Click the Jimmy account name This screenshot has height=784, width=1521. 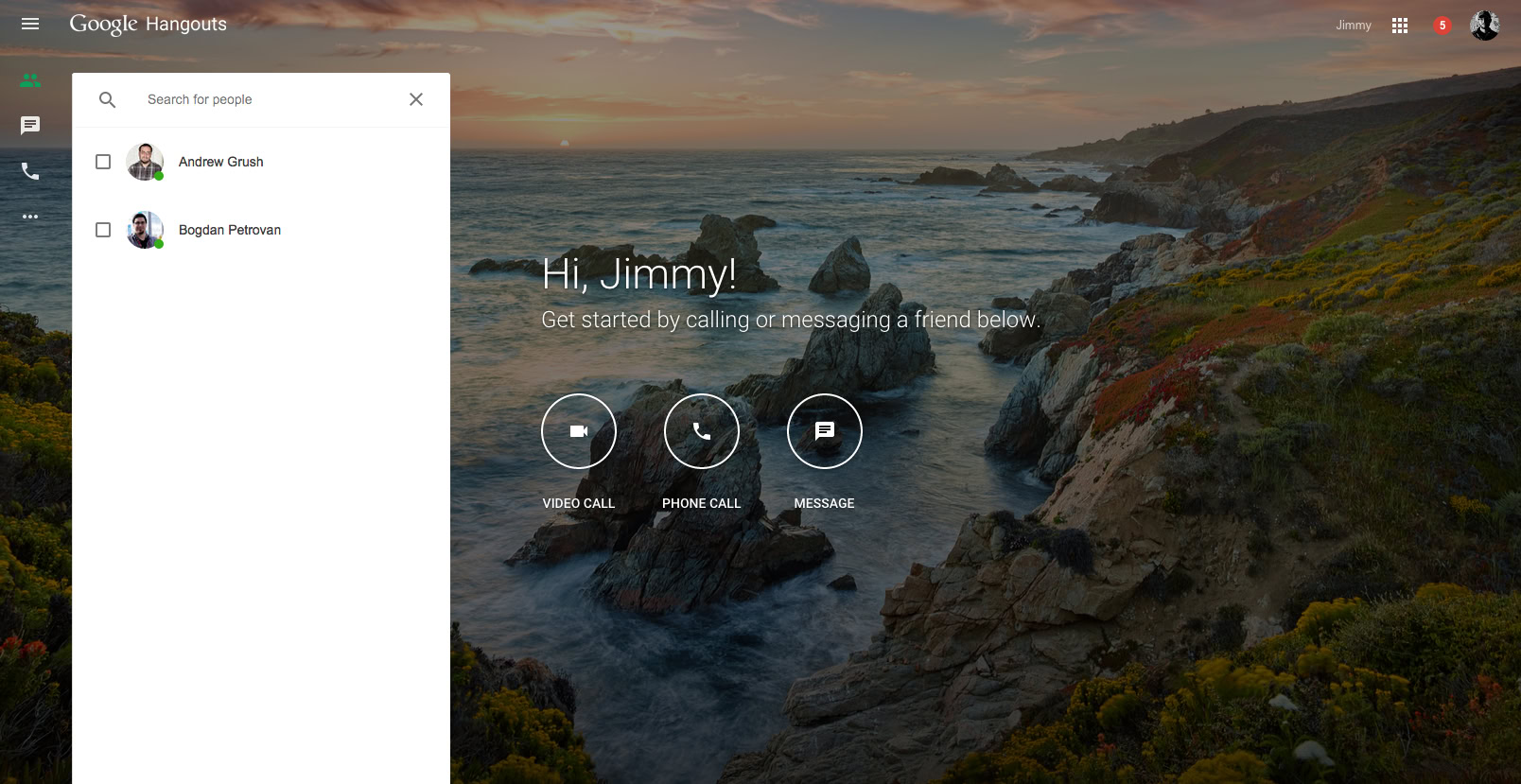(1354, 26)
